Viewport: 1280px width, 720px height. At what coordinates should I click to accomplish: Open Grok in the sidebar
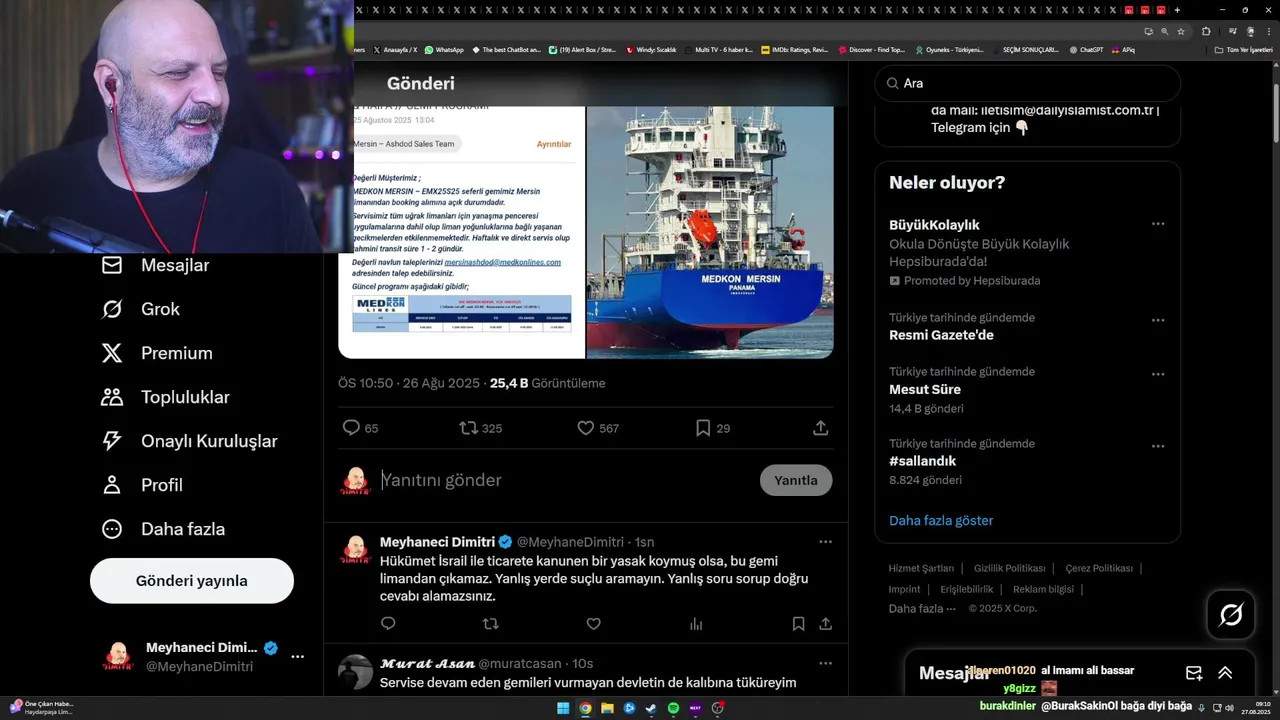click(x=141, y=309)
